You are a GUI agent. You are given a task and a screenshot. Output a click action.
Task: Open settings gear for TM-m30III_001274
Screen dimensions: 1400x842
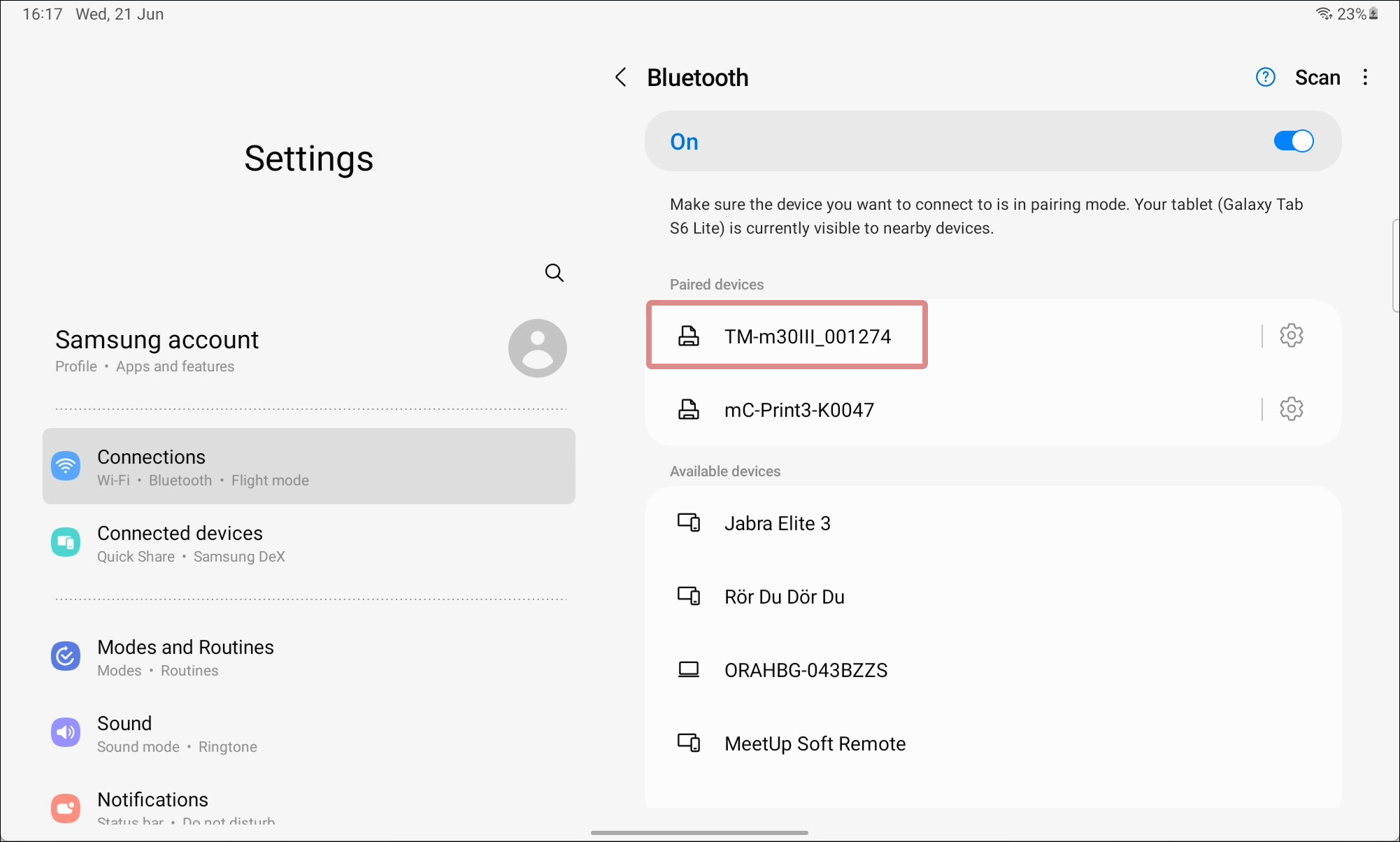coord(1291,336)
